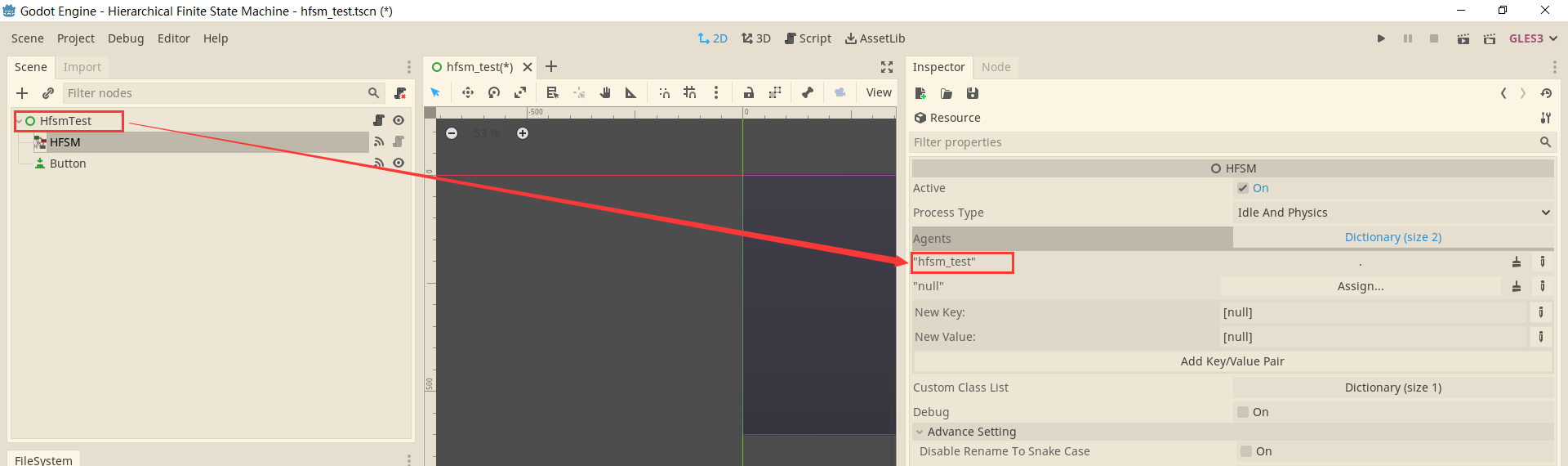Open object properties tools icon

tap(1546, 118)
